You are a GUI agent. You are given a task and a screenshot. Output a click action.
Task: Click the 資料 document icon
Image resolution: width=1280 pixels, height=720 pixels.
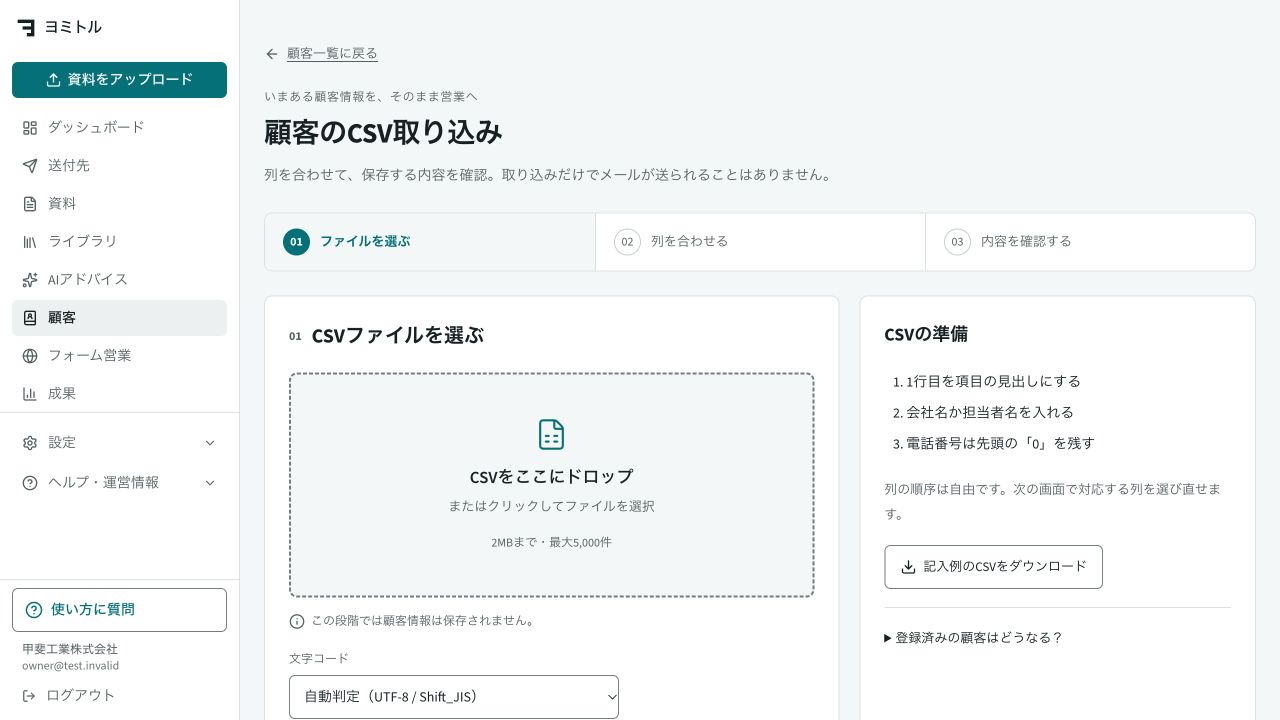coord(30,204)
